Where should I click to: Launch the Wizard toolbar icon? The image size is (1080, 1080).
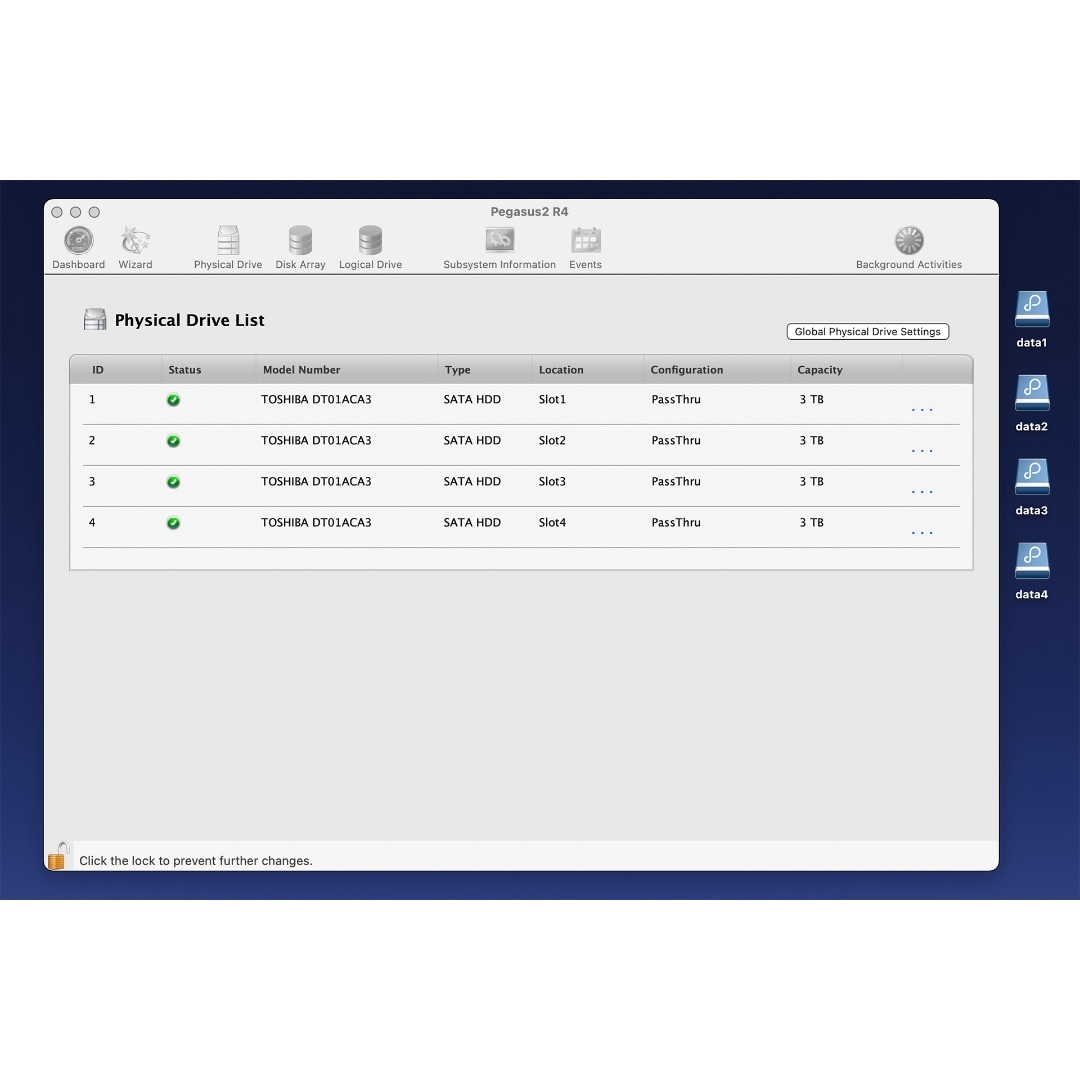click(135, 241)
